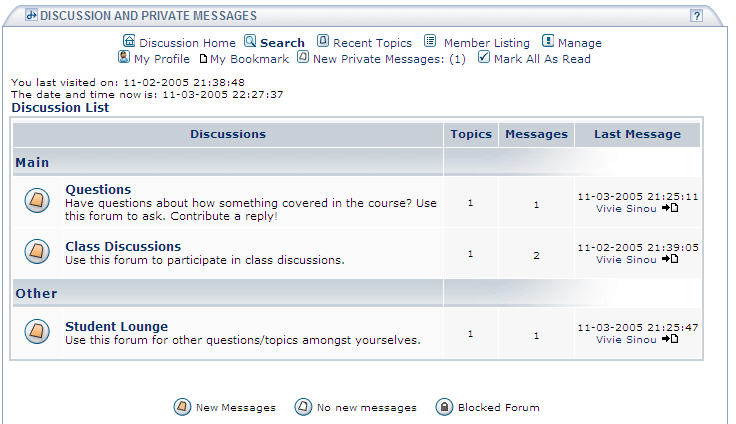Click the Student Lounge forum status icon
This screenshot has width=736, height=424.
(37, 331)
